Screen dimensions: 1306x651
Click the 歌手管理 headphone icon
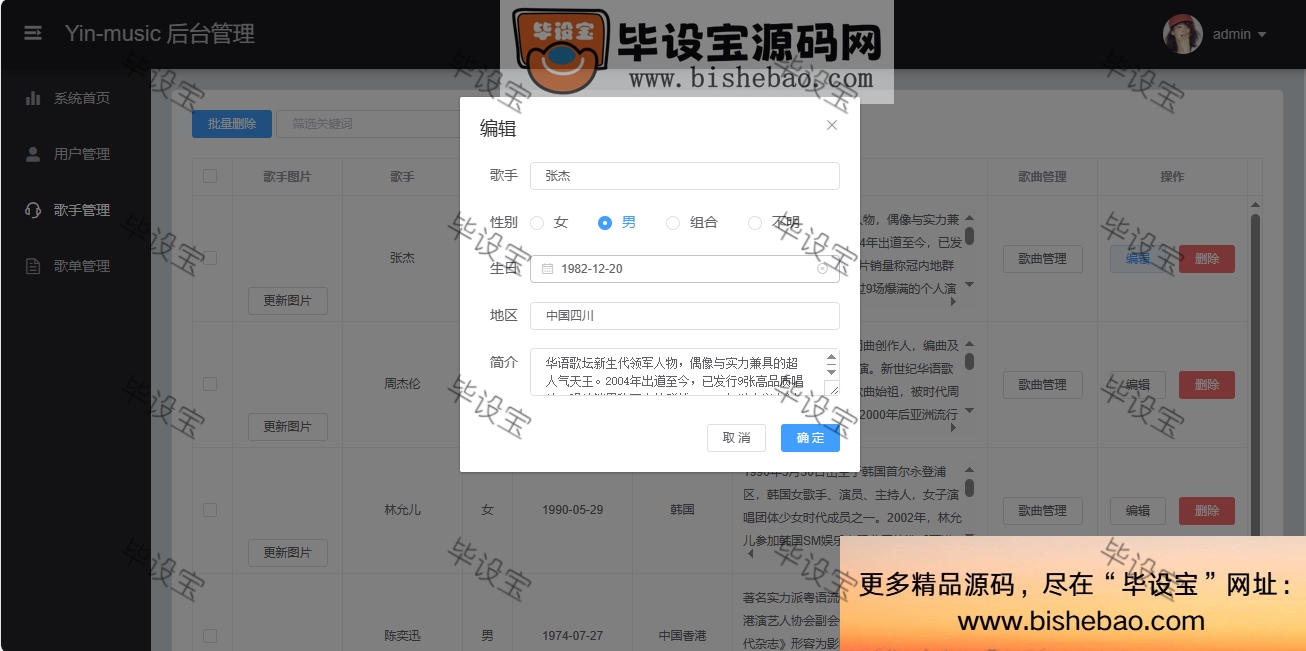point(33,210)
